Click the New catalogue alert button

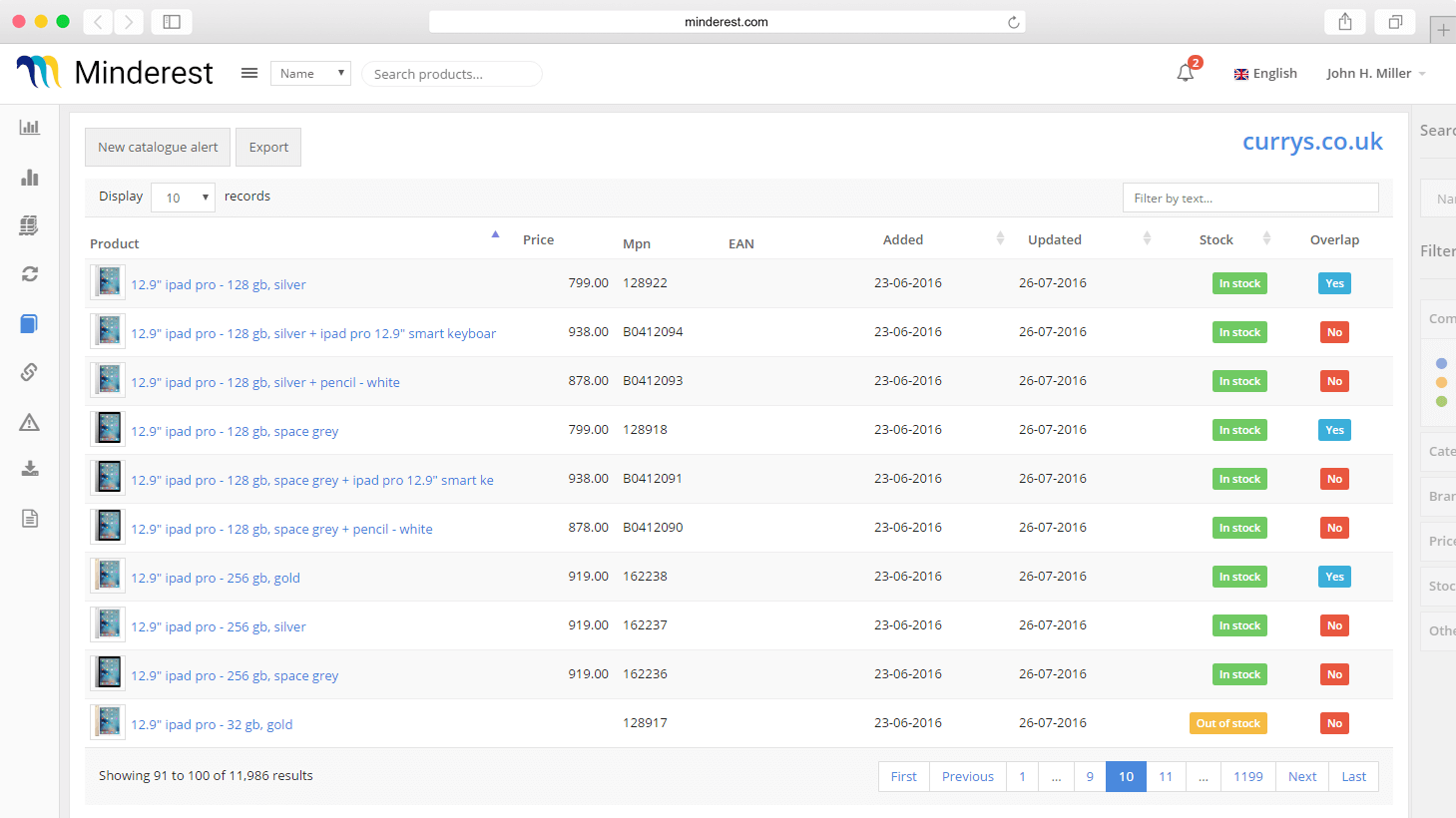point(158,147)
